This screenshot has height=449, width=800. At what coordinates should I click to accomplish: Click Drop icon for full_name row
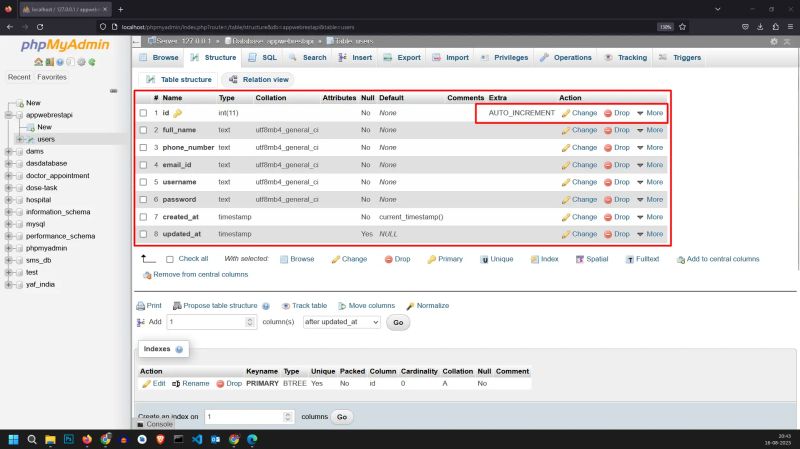(608, 131)
